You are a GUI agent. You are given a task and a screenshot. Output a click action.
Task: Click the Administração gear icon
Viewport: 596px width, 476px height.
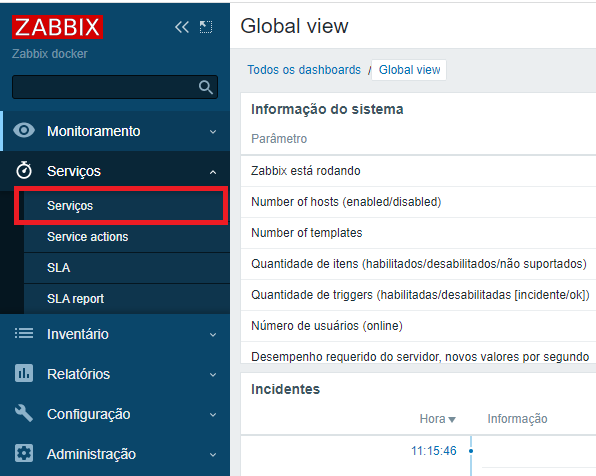coord(24,453)
